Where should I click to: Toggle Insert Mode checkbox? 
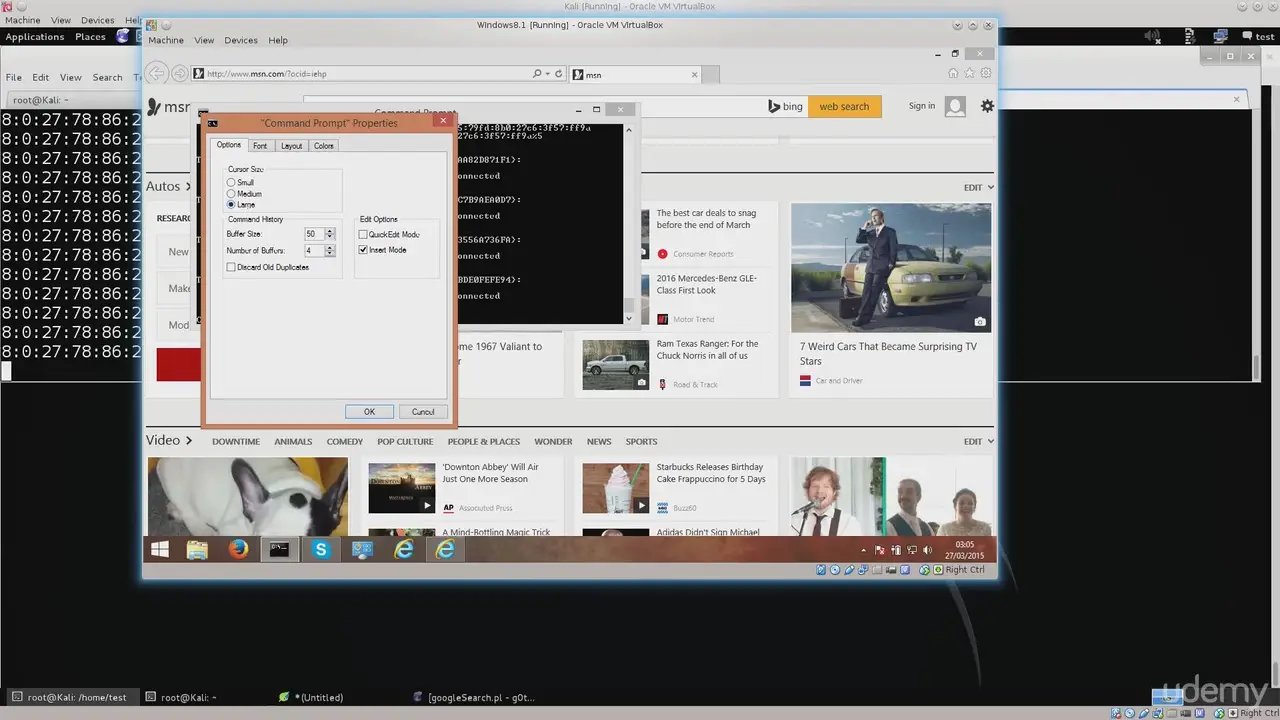[x=363, y=250]
